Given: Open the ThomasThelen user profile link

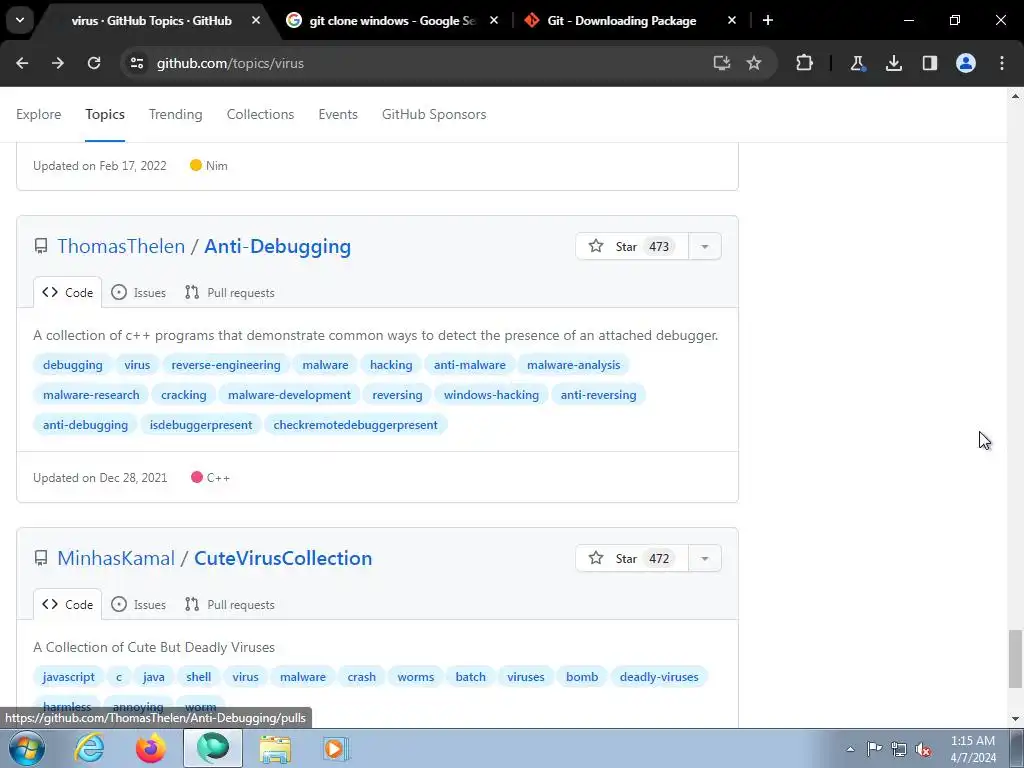Looking at the screenshot, I should click(x=121, y=246).
